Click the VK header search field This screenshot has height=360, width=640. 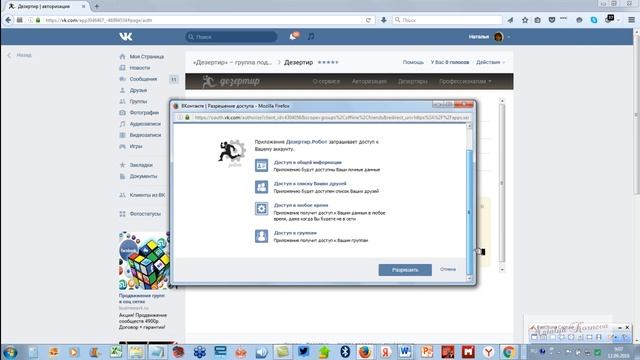[231, 37]
